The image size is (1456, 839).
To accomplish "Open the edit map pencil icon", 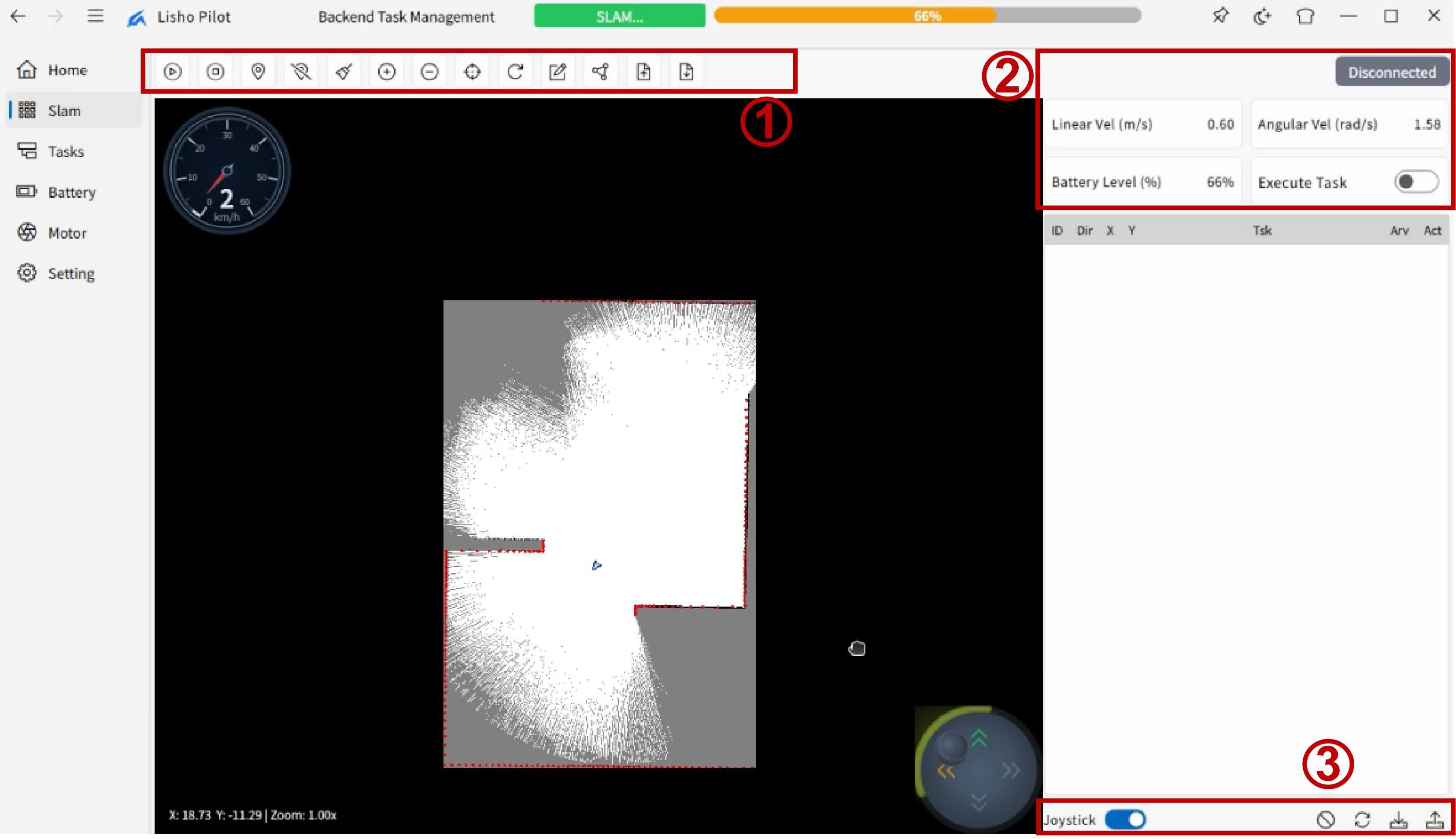I will point(558,71).
